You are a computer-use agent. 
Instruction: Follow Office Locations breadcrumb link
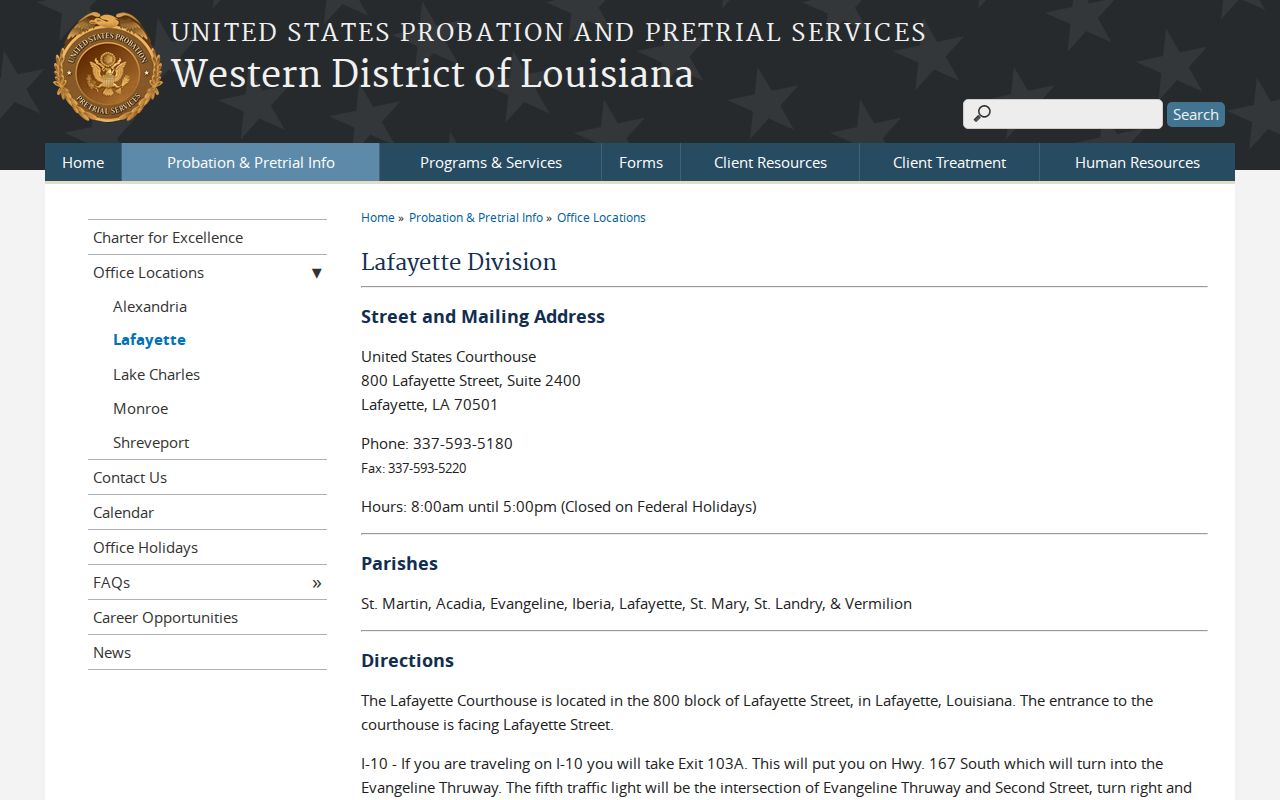tap(601, 218)
